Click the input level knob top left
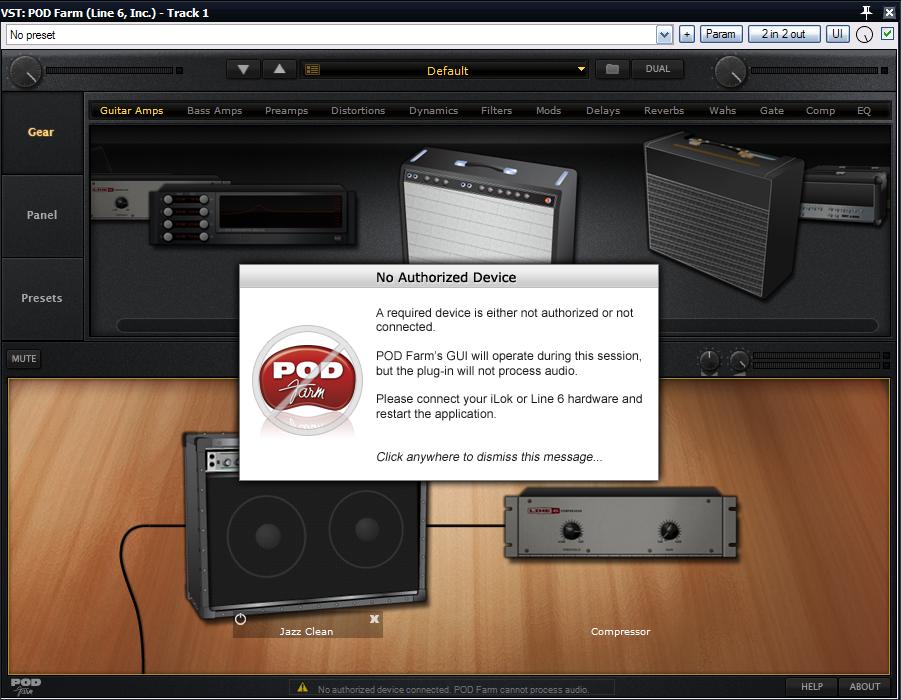901x700 pixels. point(25,70)
